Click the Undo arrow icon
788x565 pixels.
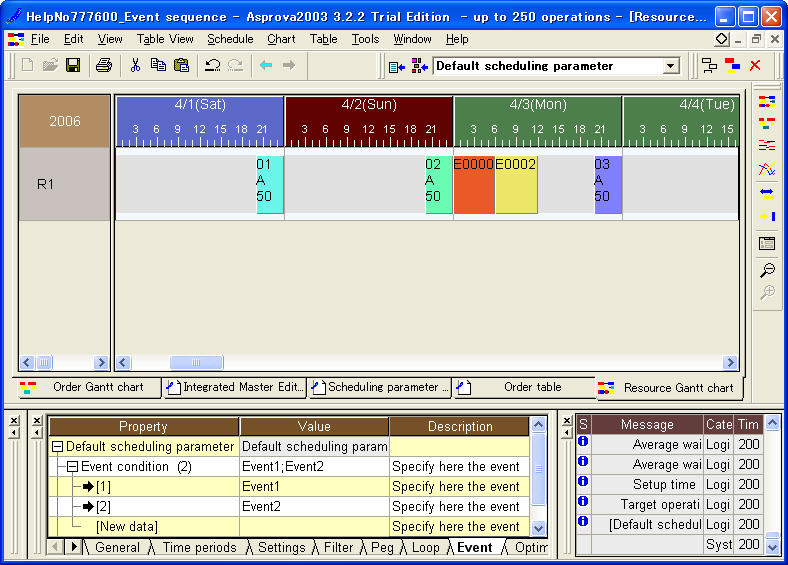pos(213,65)
